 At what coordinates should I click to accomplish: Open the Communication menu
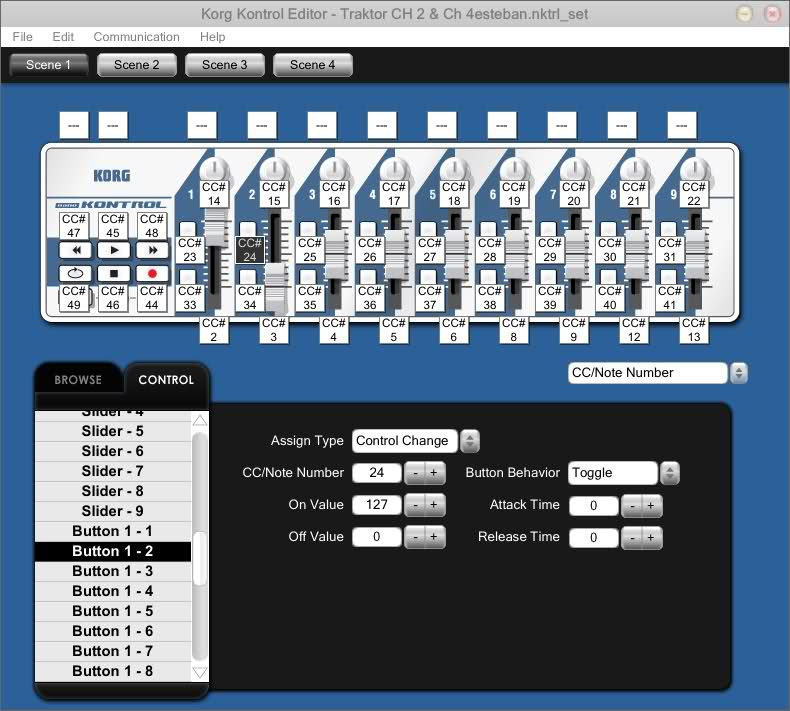coord(137,37)
